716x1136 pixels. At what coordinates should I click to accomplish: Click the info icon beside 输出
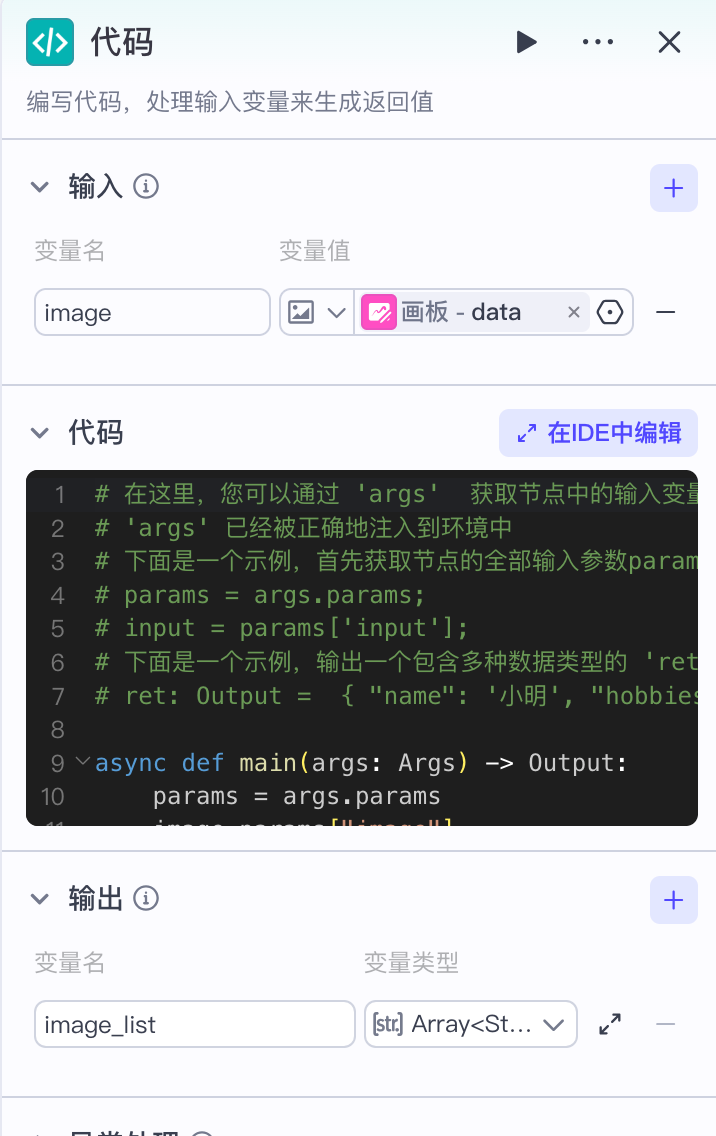pos(146,899)
